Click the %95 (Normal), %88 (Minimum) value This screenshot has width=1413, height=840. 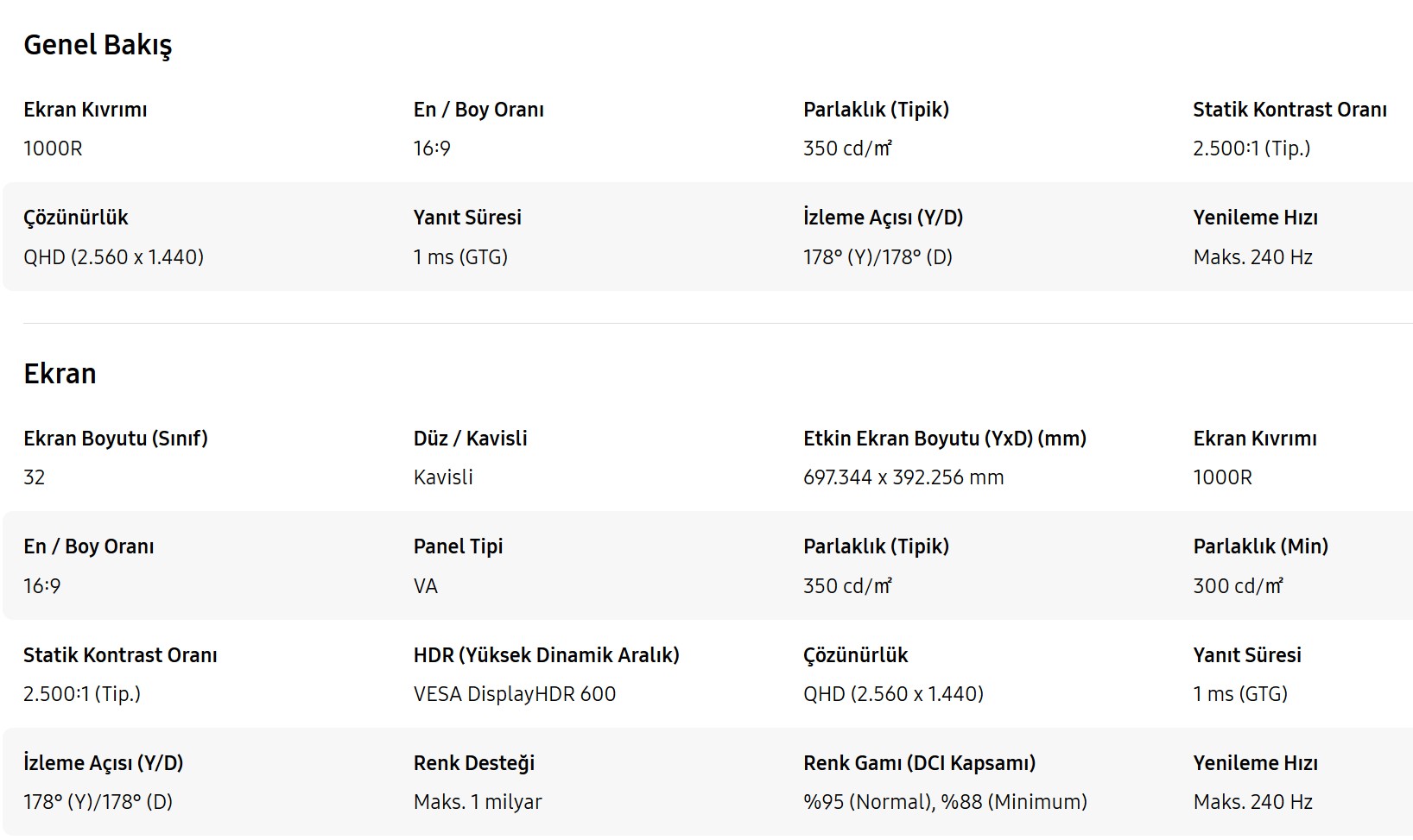pyautogui.click(x=945, y=802)
